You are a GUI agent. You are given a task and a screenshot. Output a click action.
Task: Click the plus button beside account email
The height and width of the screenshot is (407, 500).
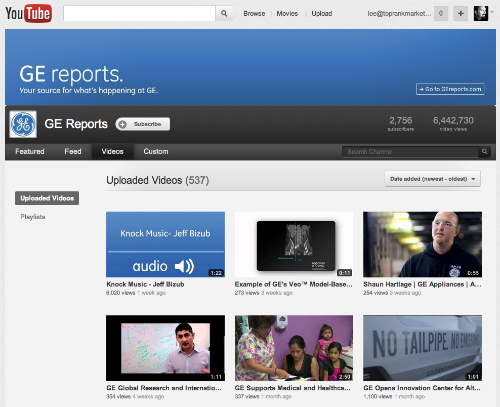pyautogui.click(x=460, y=13)
